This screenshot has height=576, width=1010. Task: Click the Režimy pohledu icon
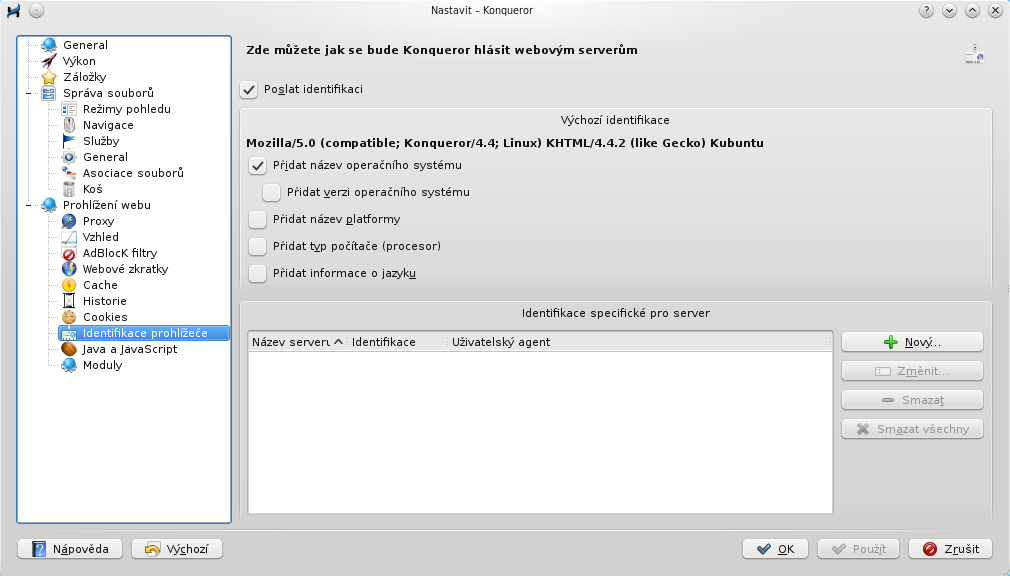(69, 109)
